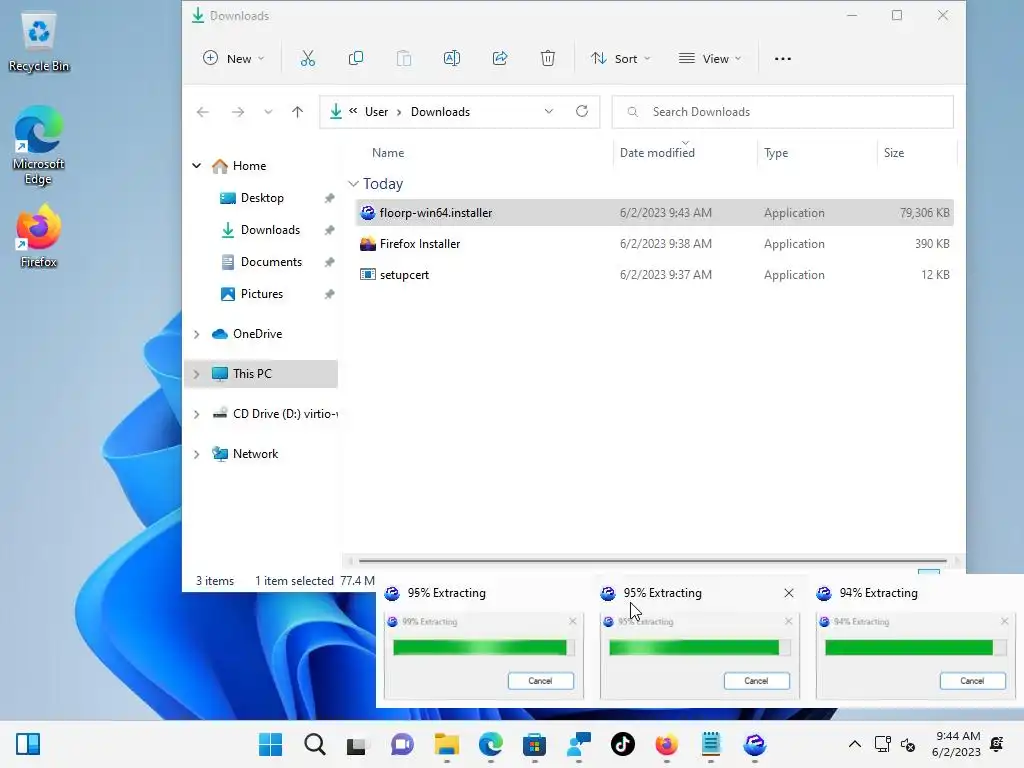Click the User breadcrumb in address bar
Screen dimensions: 1024x768
(x=376, y=112)
